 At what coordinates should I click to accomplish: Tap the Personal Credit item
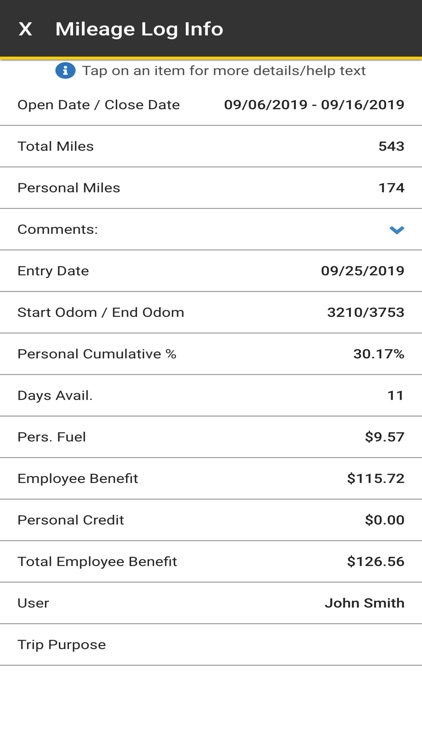211,520
